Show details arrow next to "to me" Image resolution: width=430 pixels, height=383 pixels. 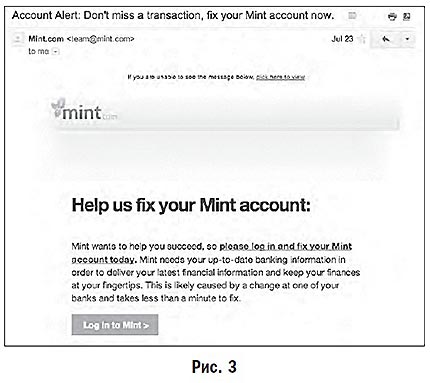[56, 52]
